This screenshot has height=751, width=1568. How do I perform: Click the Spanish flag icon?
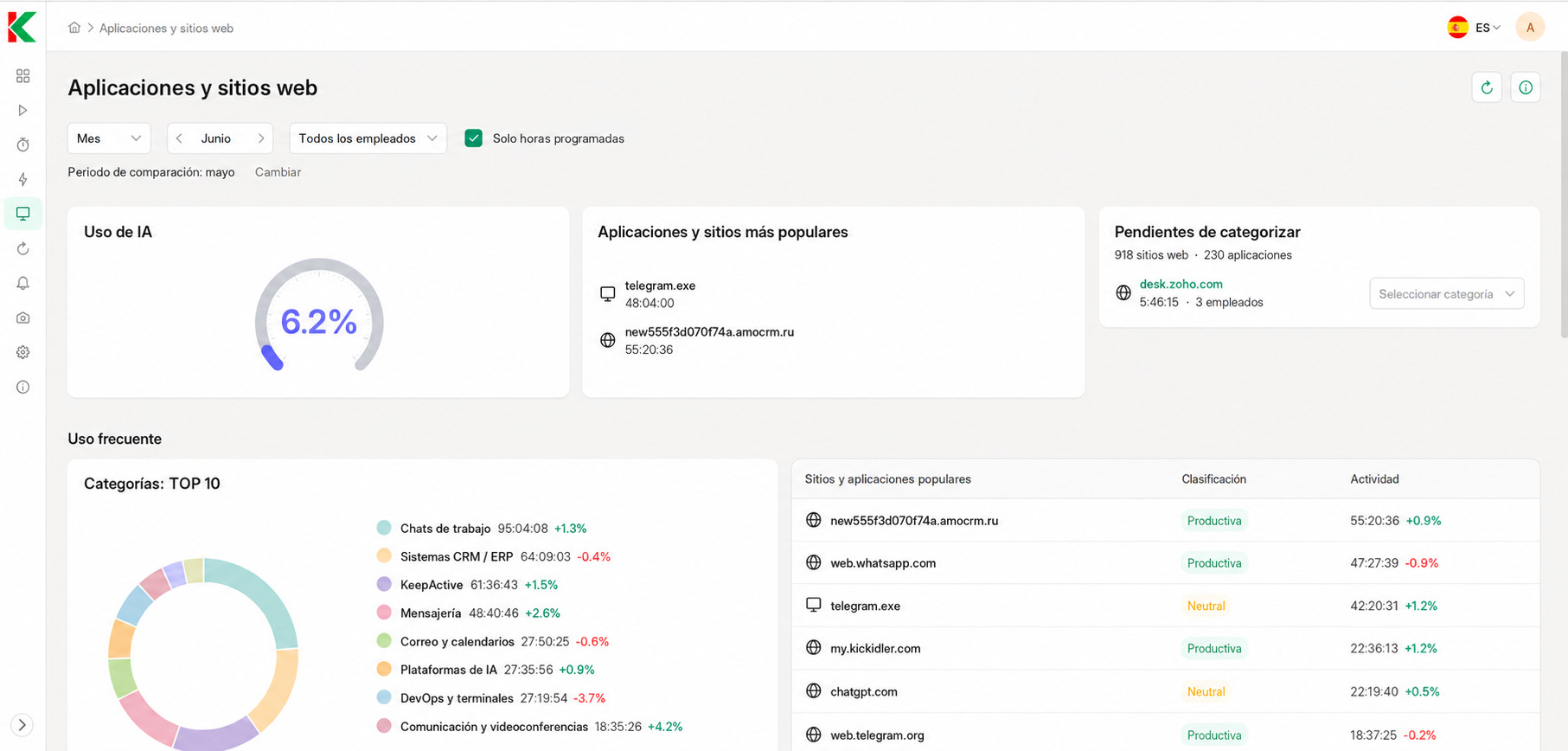pyautogui.click(x=1458, y=28)
